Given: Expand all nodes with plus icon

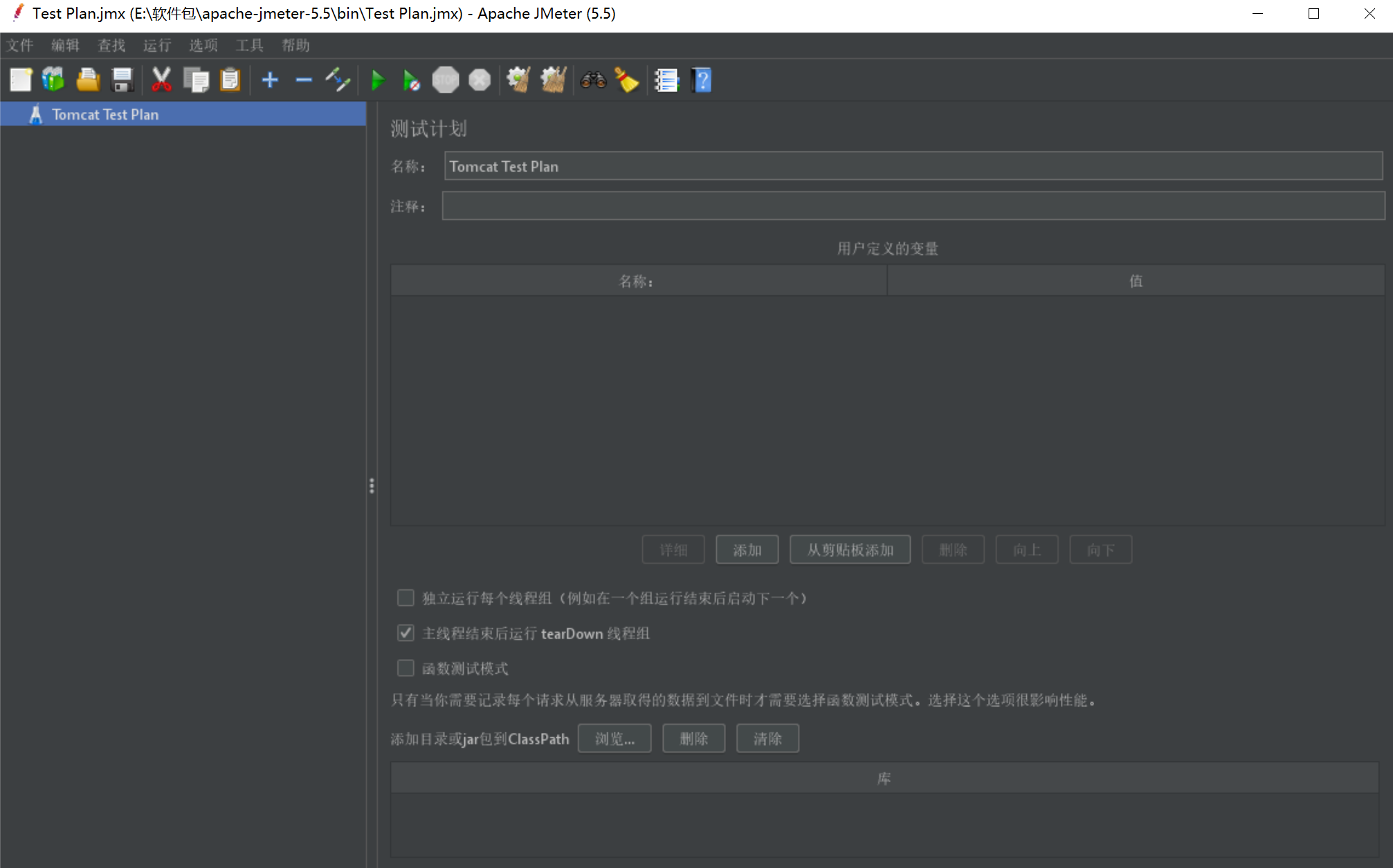Looking at the screenshot, I should (x=270, y=80).
